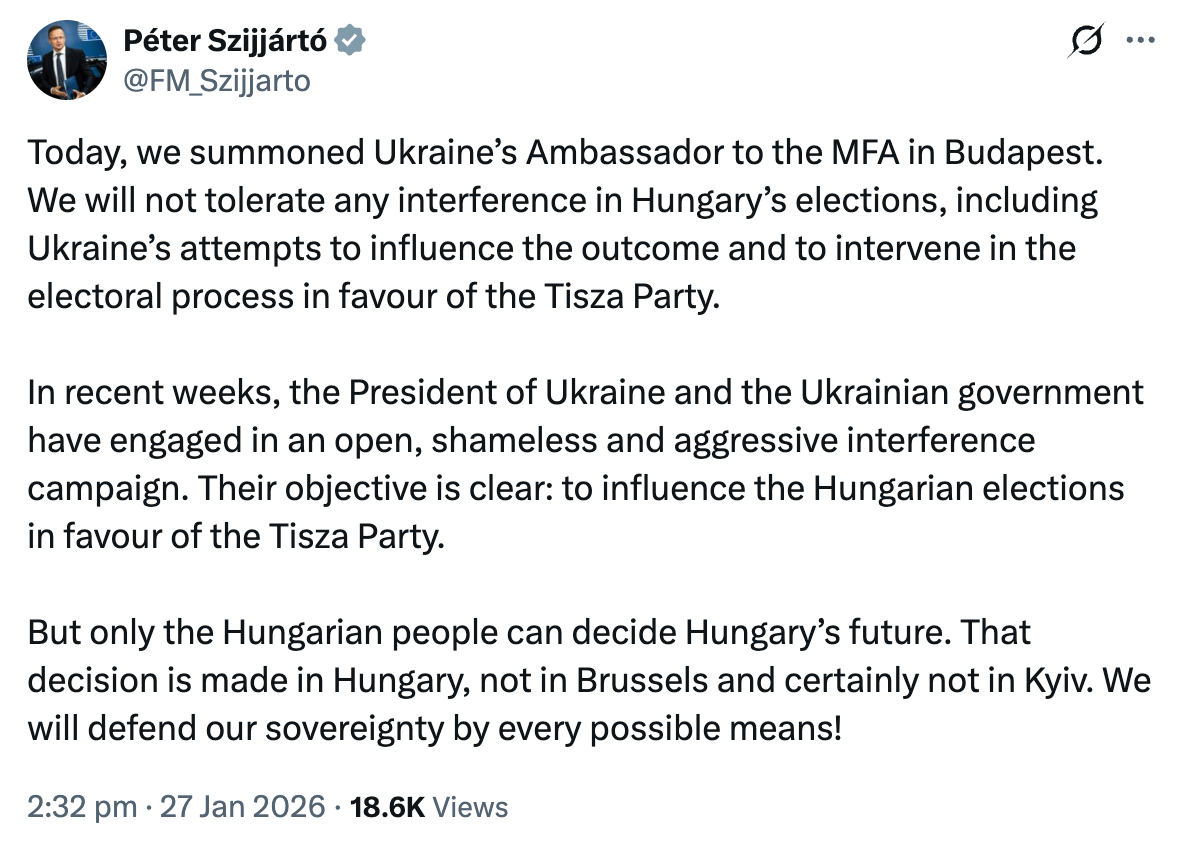This screenshot has height=856, width=1190.
Task: Click the phrase Hungarian elections
Action: (x=968, y=488)
